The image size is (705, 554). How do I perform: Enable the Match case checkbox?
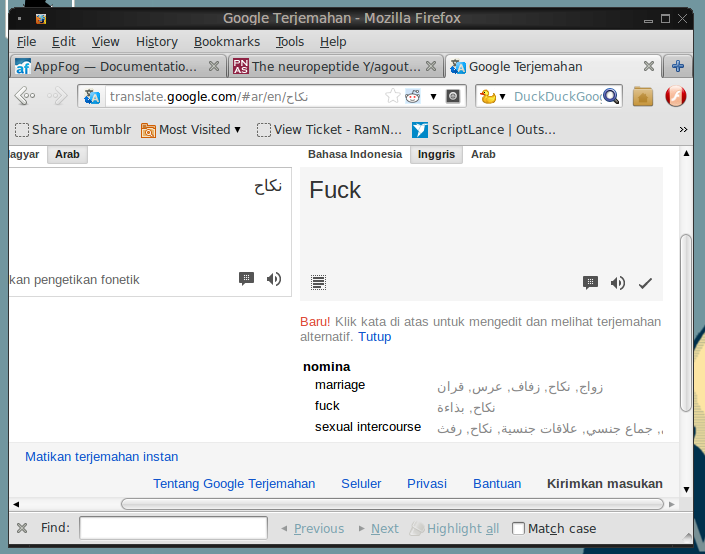(518, 528)
